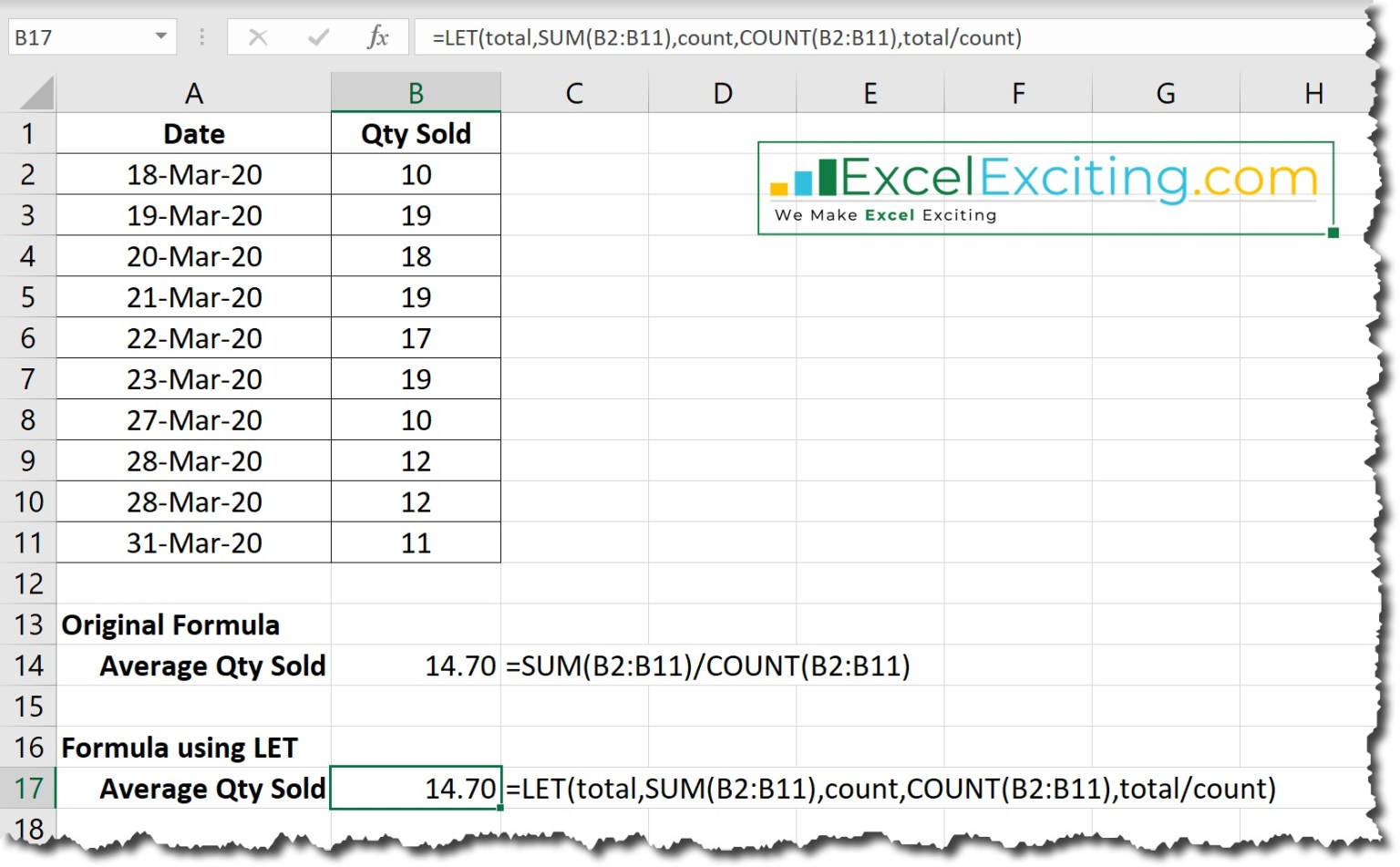Viewport: 1400px width, 867px height.
Task: Select cell containing 18-Mar-20
Action: (x=193, y=175)
